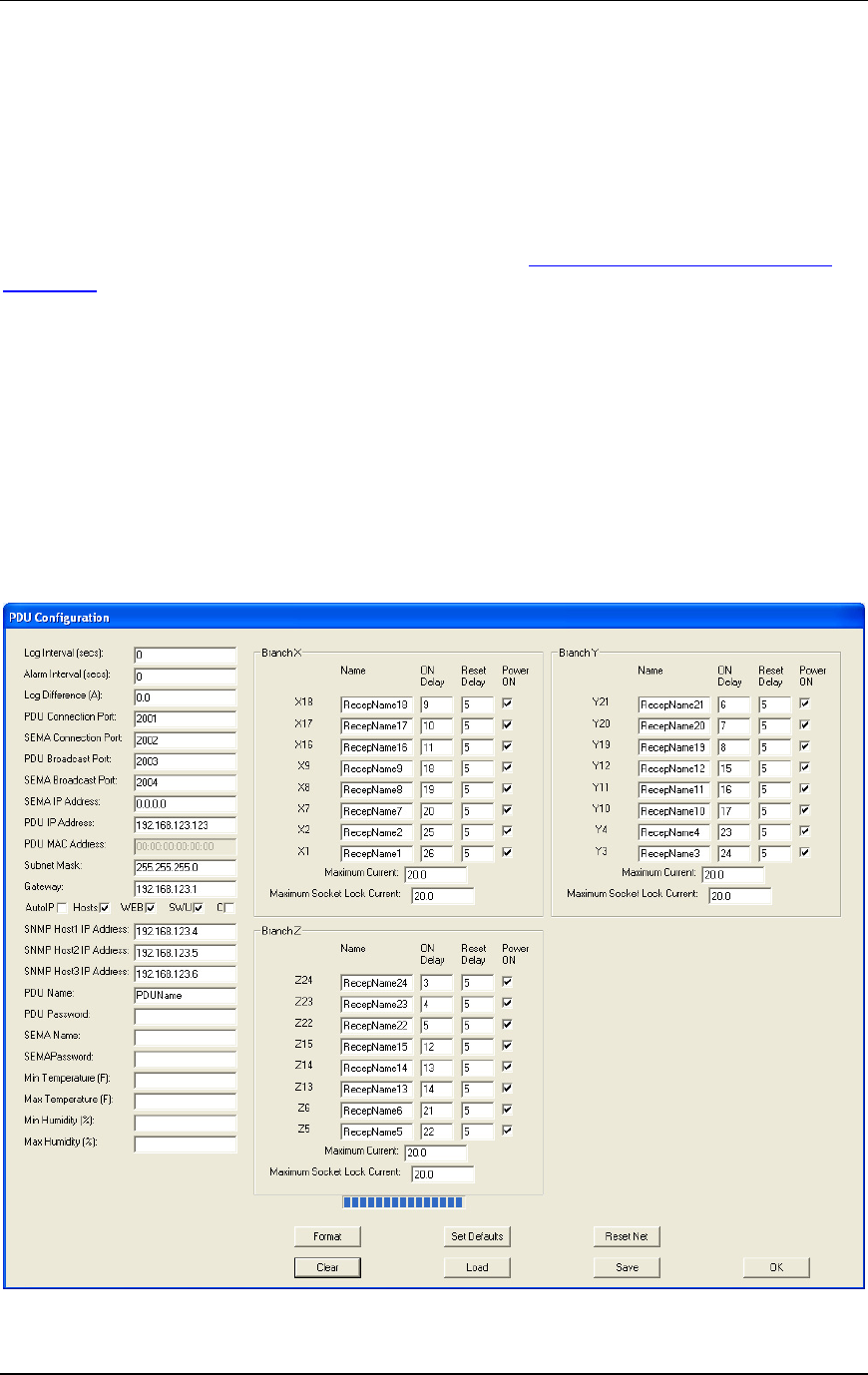Click the PDU Password field
The height and width of the screenshot is (1375, 868).
pyautogui.click(x=185, y=1016)
